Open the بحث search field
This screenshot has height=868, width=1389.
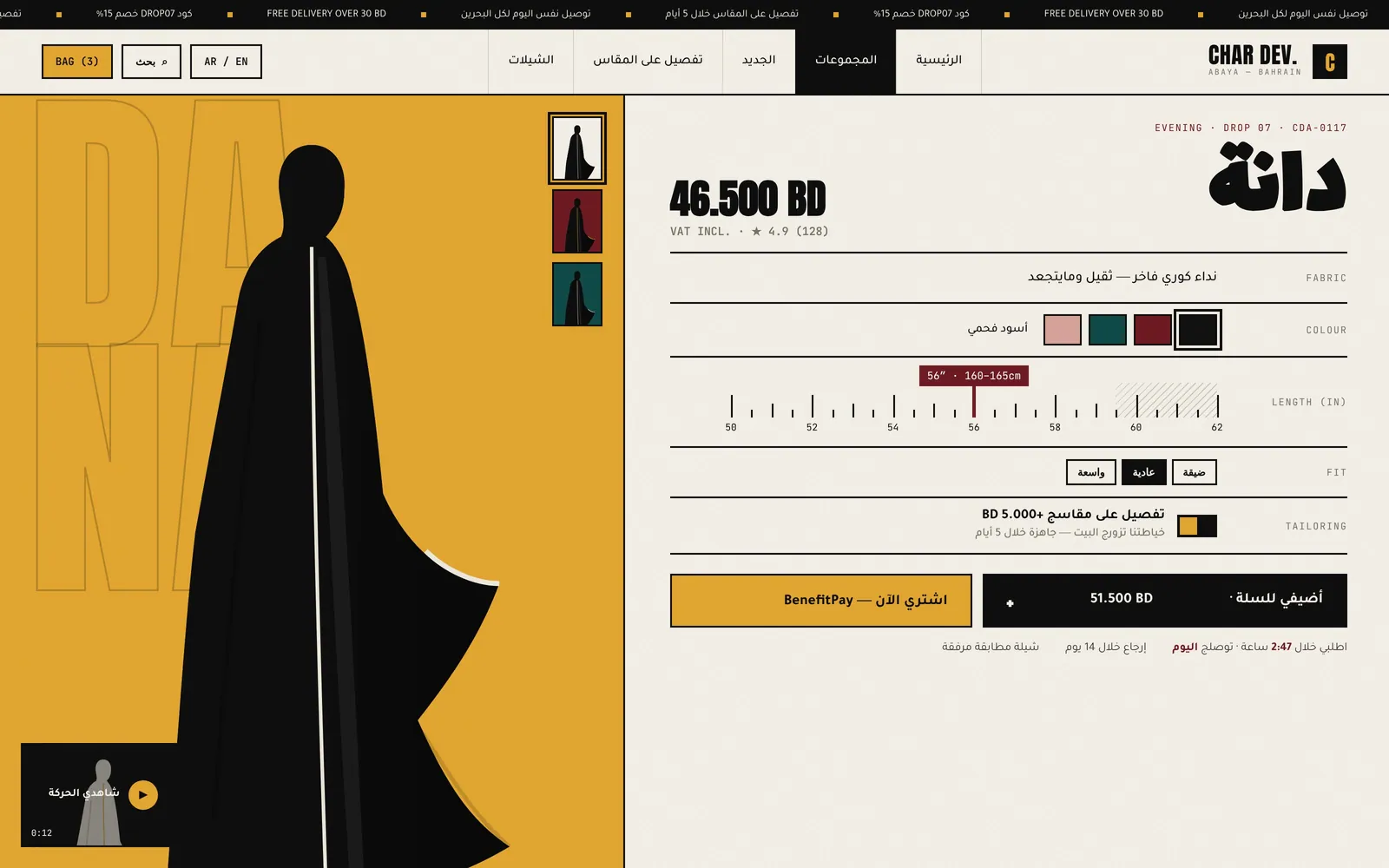pyautogui.click(x=151, y=62)
